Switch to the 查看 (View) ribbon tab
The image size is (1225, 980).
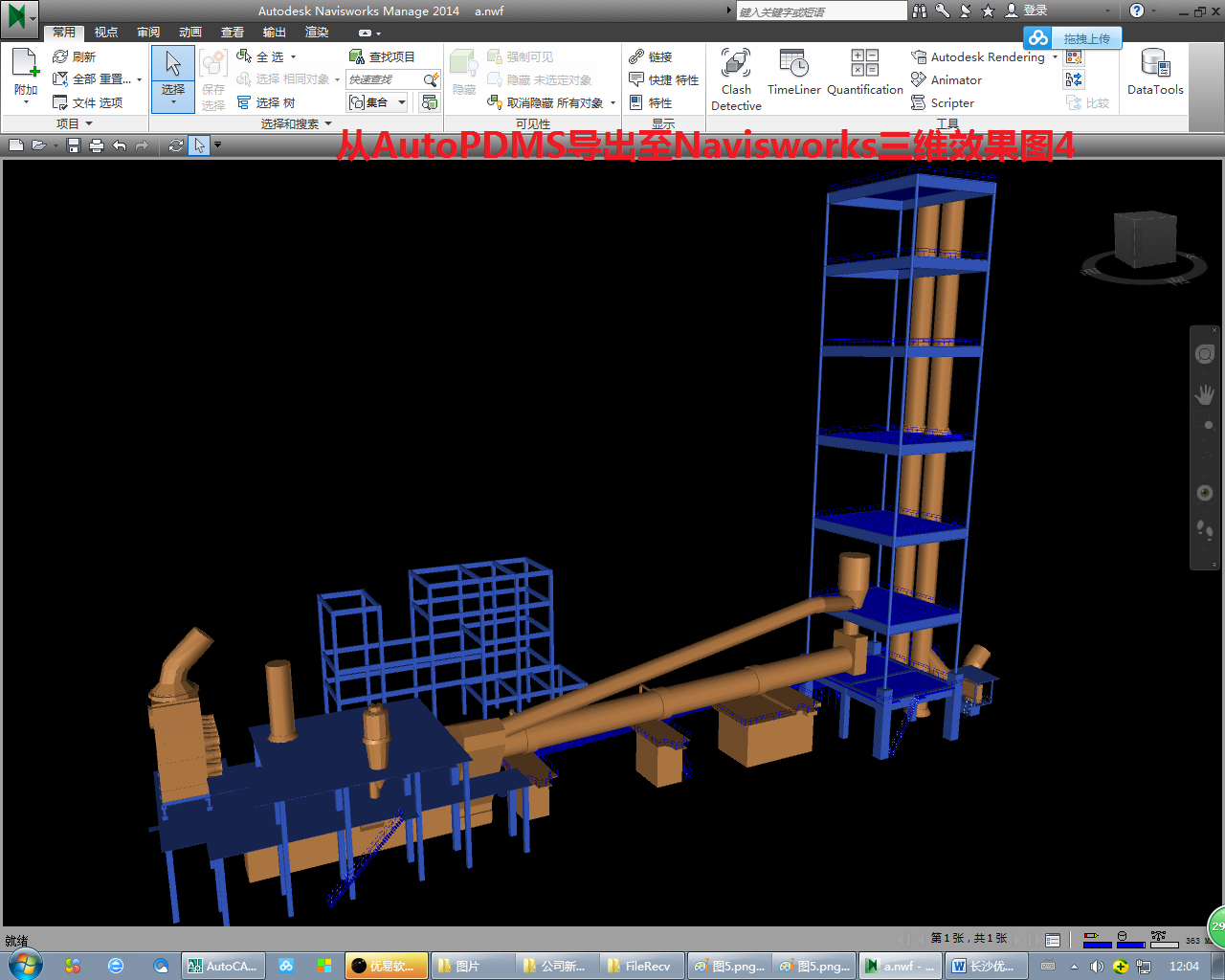pyautogui.click(x=233, y=32)
